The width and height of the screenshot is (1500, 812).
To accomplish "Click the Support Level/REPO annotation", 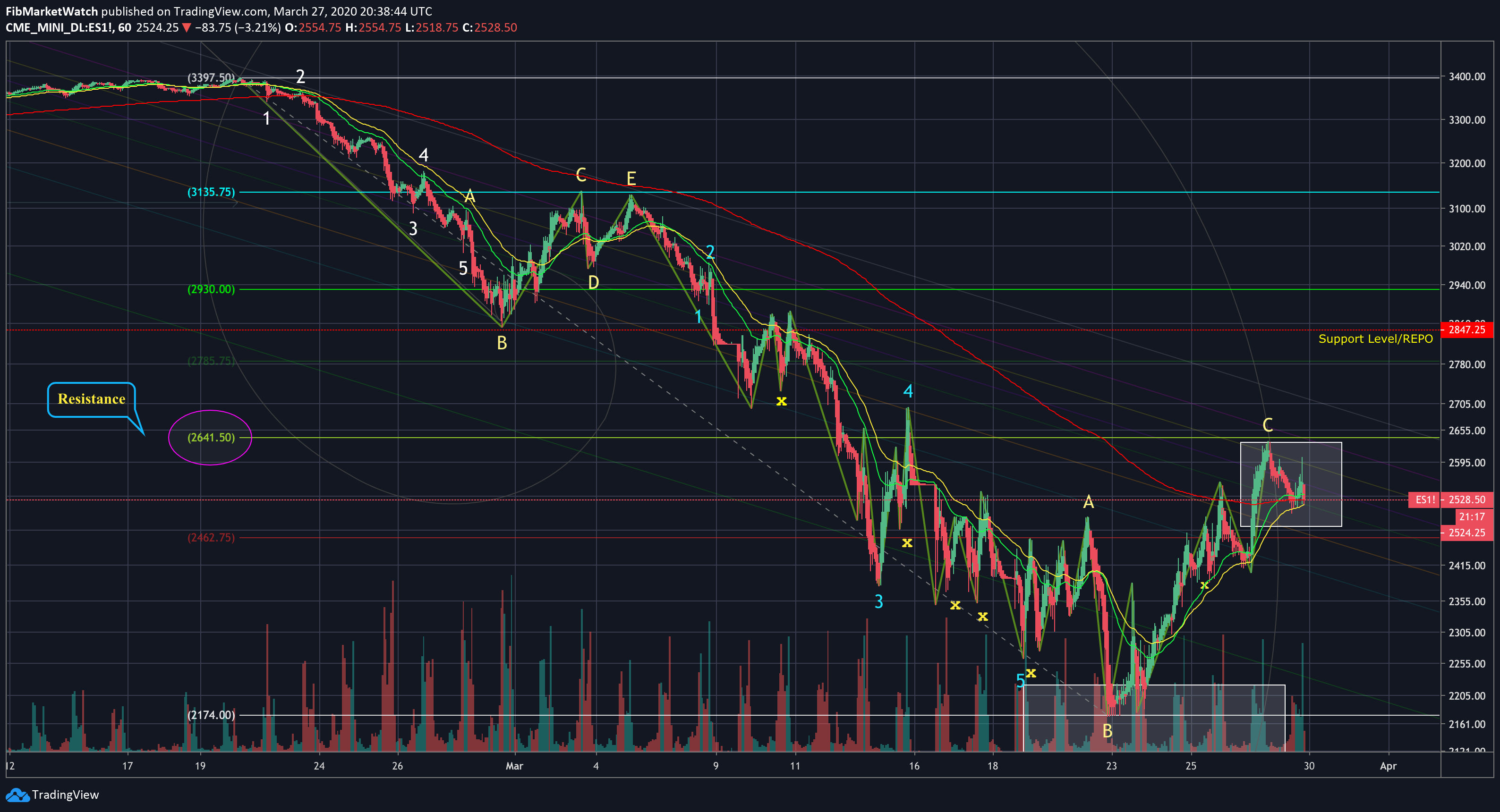I will click(x=1375, y=339).
